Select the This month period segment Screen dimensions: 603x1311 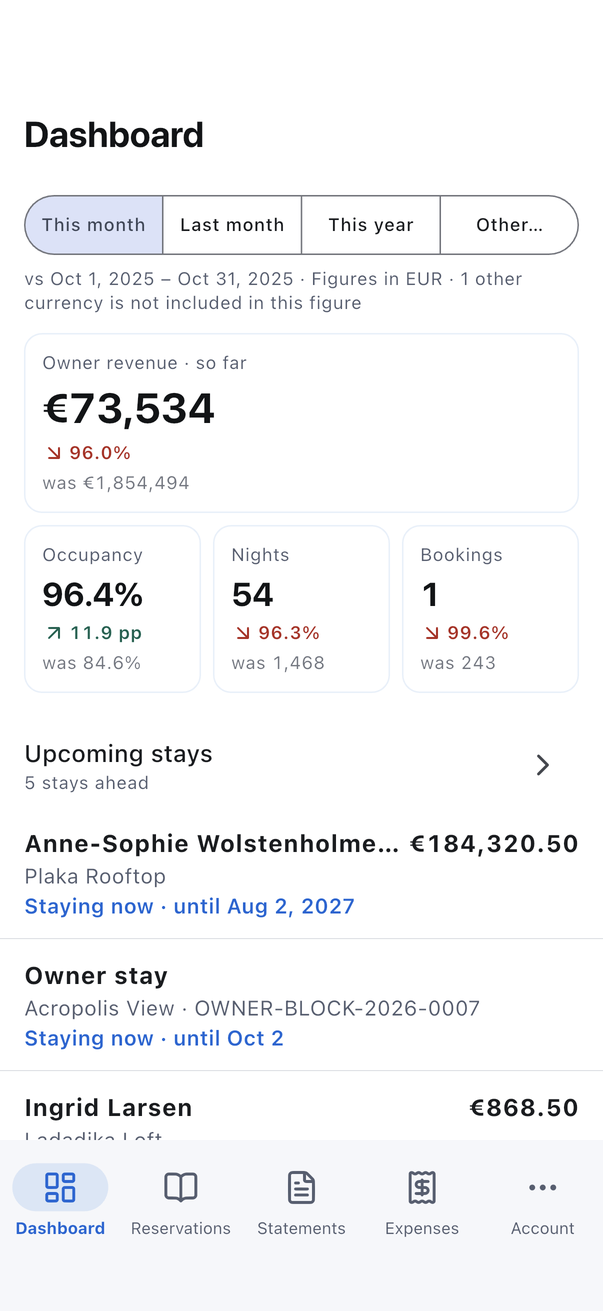click(x=94, y=225)
